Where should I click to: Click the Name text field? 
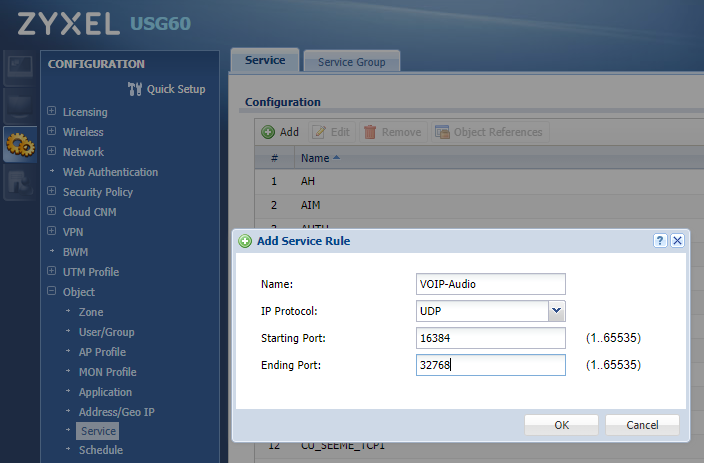coord(491,284)
